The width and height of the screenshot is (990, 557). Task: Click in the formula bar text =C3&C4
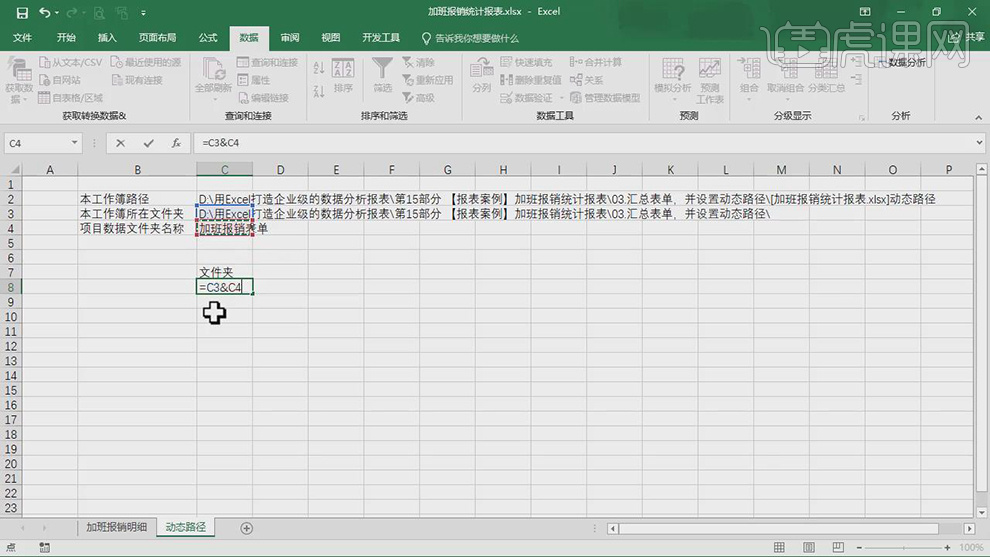pyautogui.click(x=220, y=143)
